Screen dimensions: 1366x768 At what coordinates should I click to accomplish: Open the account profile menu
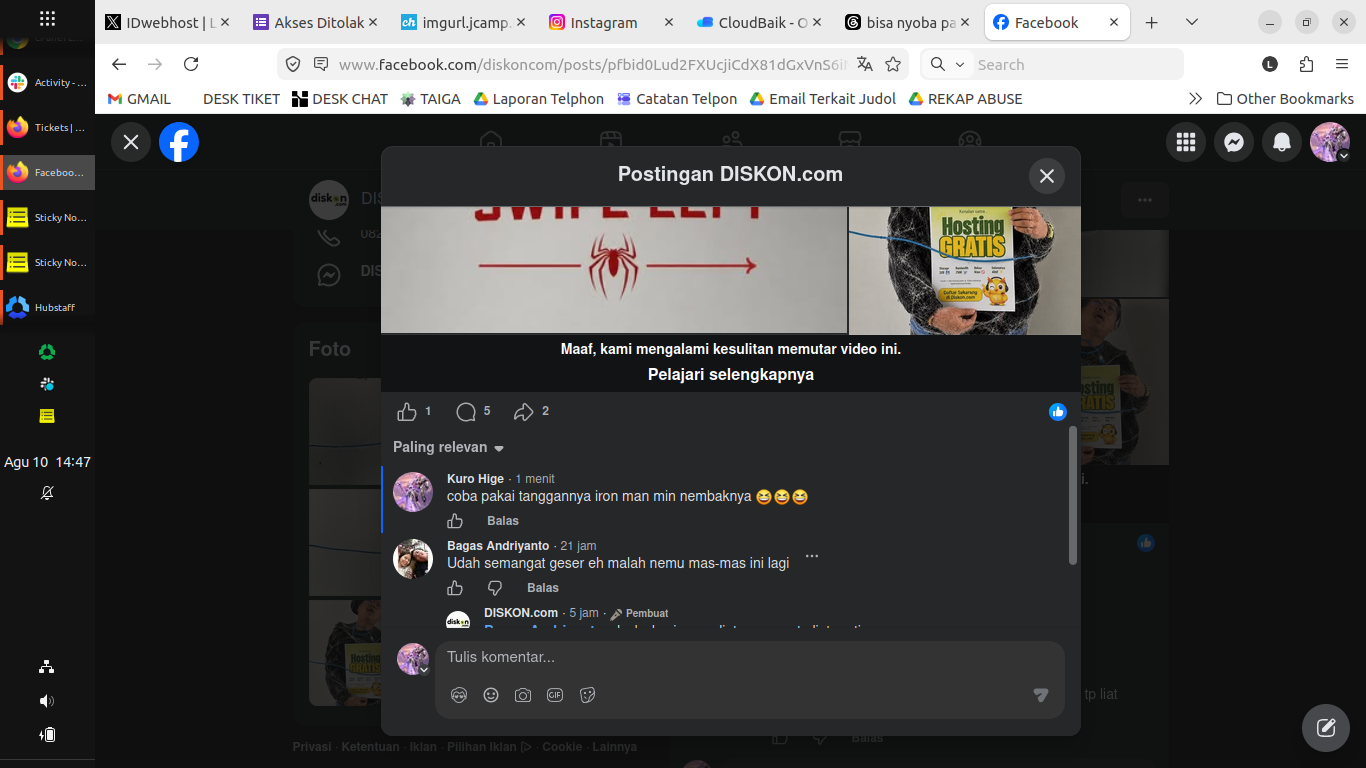click(1330, 142)
